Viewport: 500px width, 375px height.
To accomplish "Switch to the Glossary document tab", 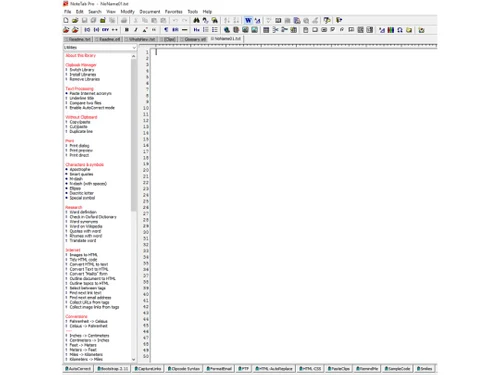I will coord(194,39).
